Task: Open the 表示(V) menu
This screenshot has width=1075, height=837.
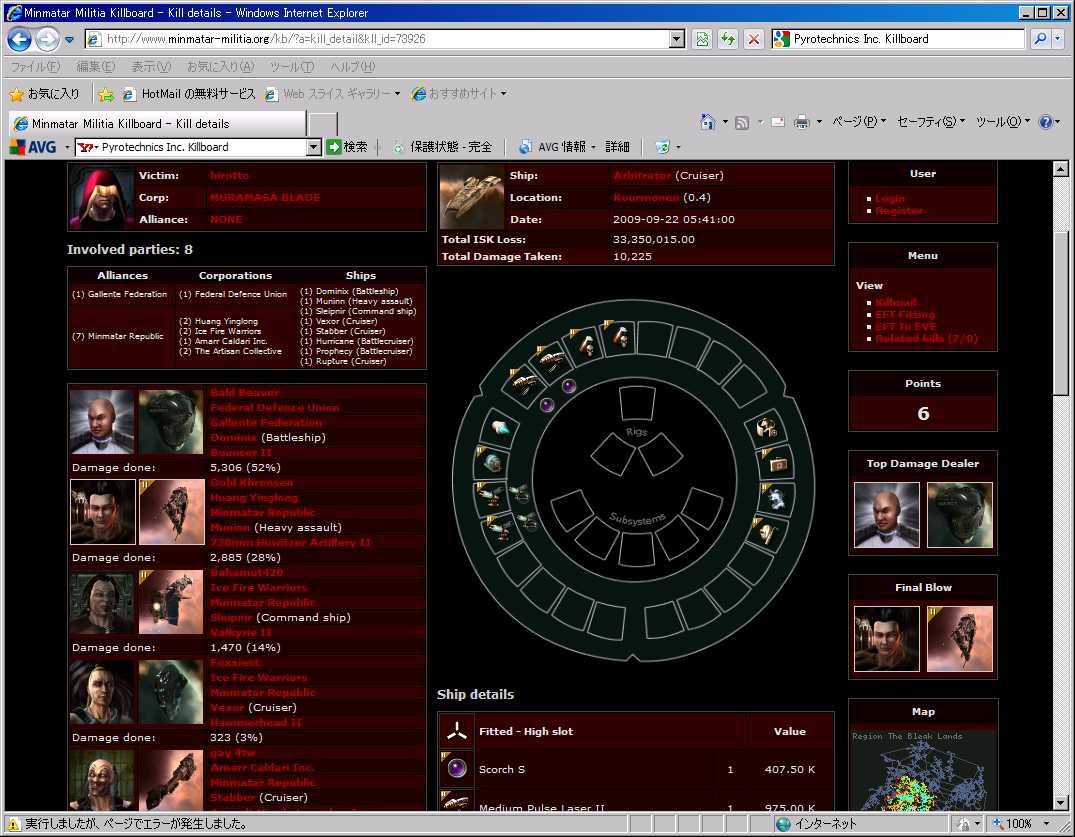Action: click(x=151, y=66)
